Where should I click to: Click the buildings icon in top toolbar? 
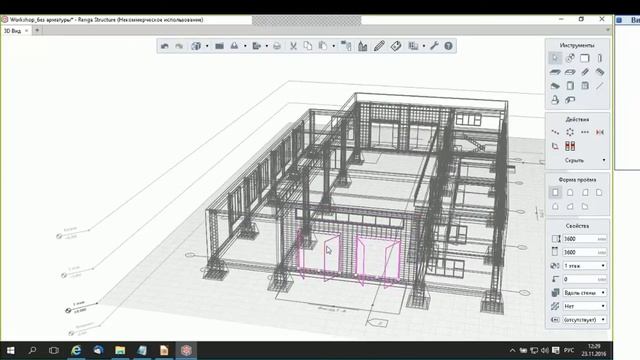point(362,46)
